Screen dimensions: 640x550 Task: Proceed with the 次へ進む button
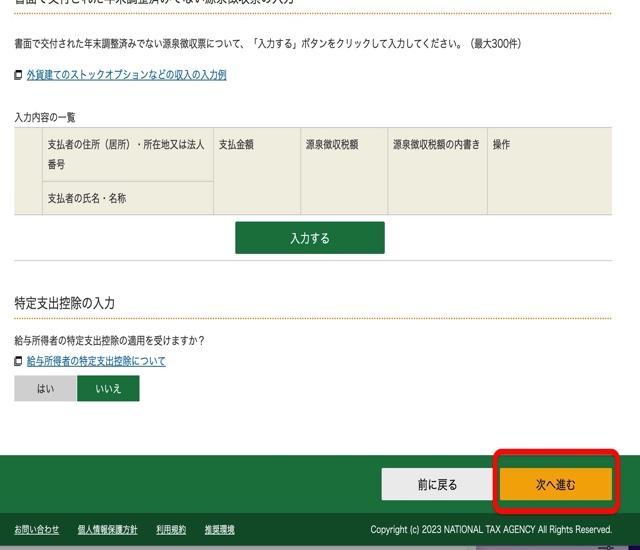click(x=555, y=484)
